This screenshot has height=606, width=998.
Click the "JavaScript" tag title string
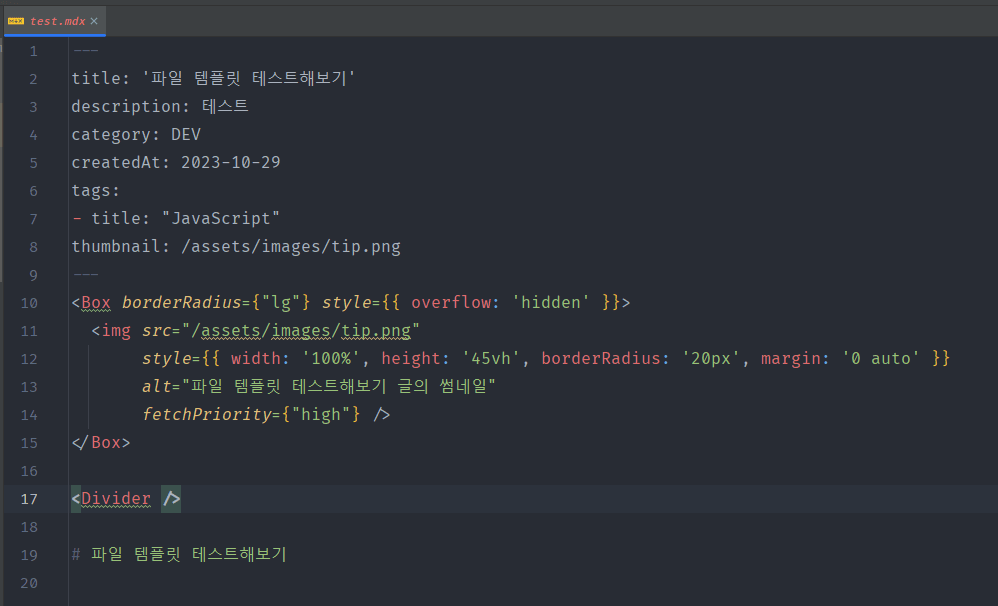(x=221, y=218)
